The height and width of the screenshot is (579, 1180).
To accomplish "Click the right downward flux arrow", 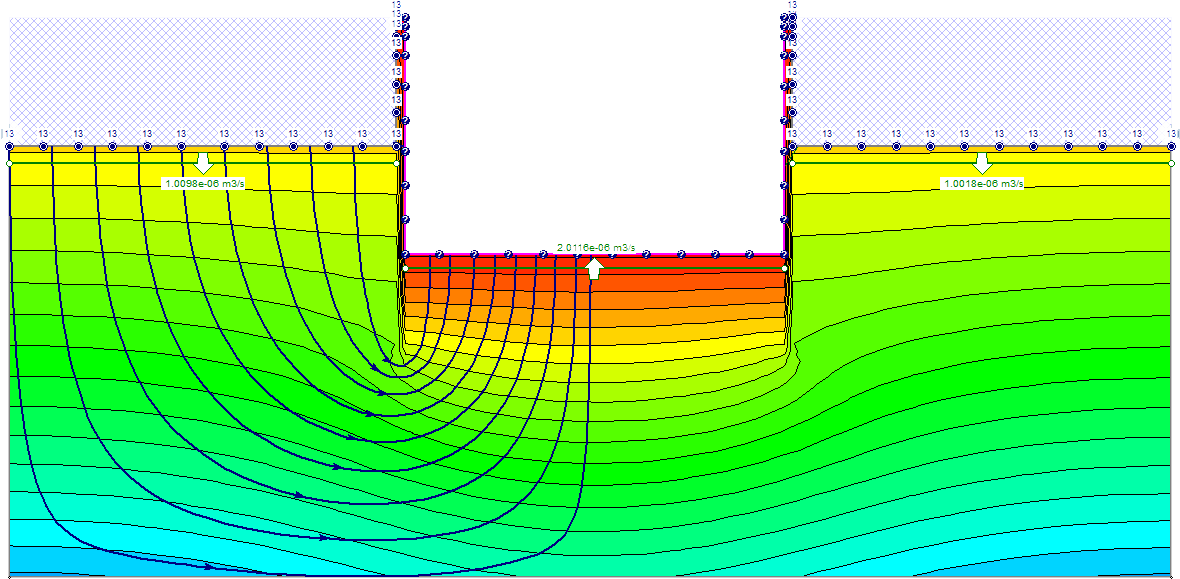I will click(982, 162).
